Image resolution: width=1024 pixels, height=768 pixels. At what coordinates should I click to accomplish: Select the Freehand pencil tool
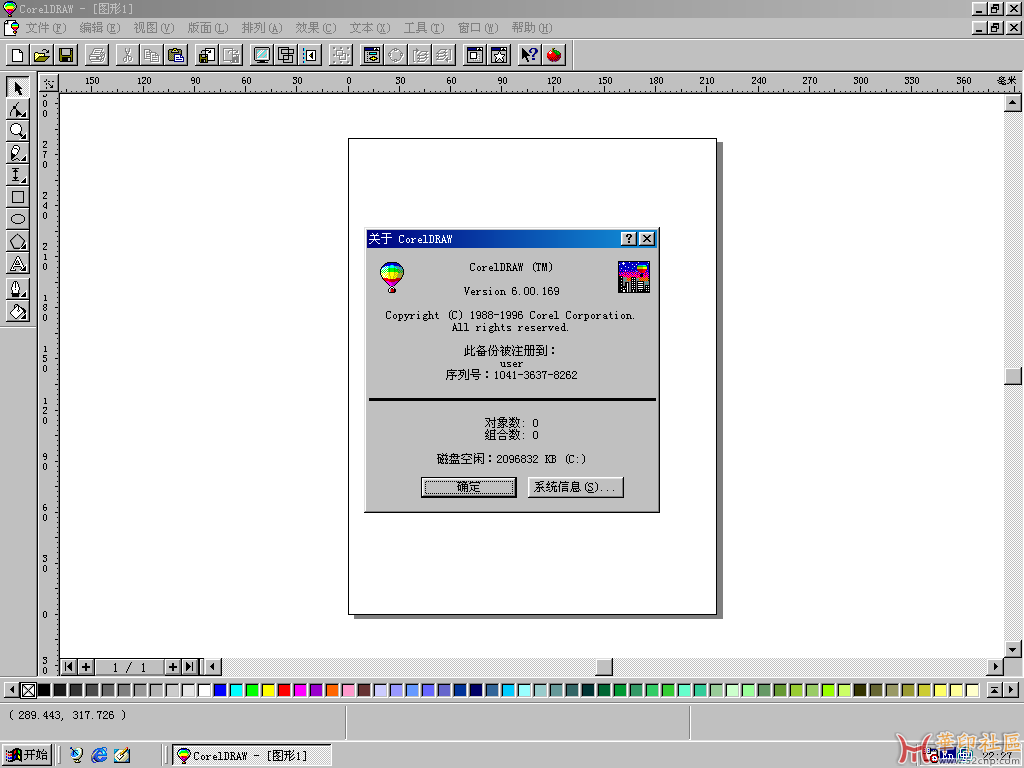point(18,153)
